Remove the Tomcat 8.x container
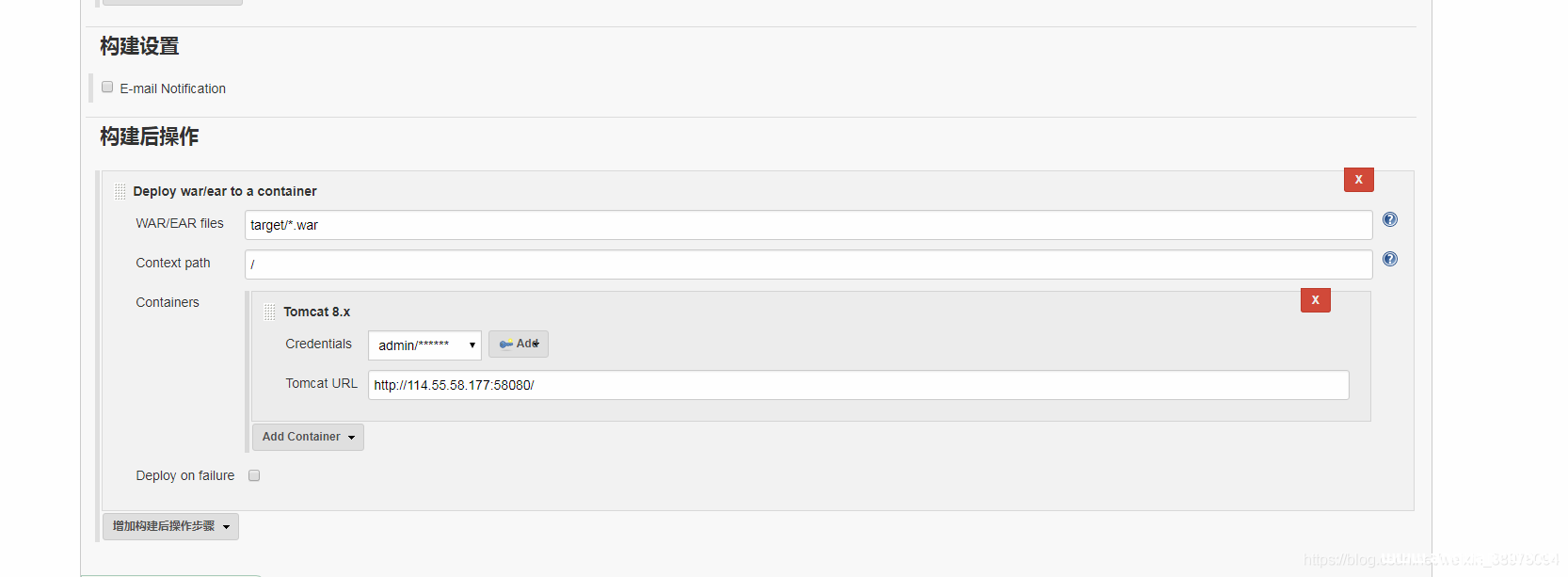This screenshot has width=1568, height=577. coord(1315,300)
